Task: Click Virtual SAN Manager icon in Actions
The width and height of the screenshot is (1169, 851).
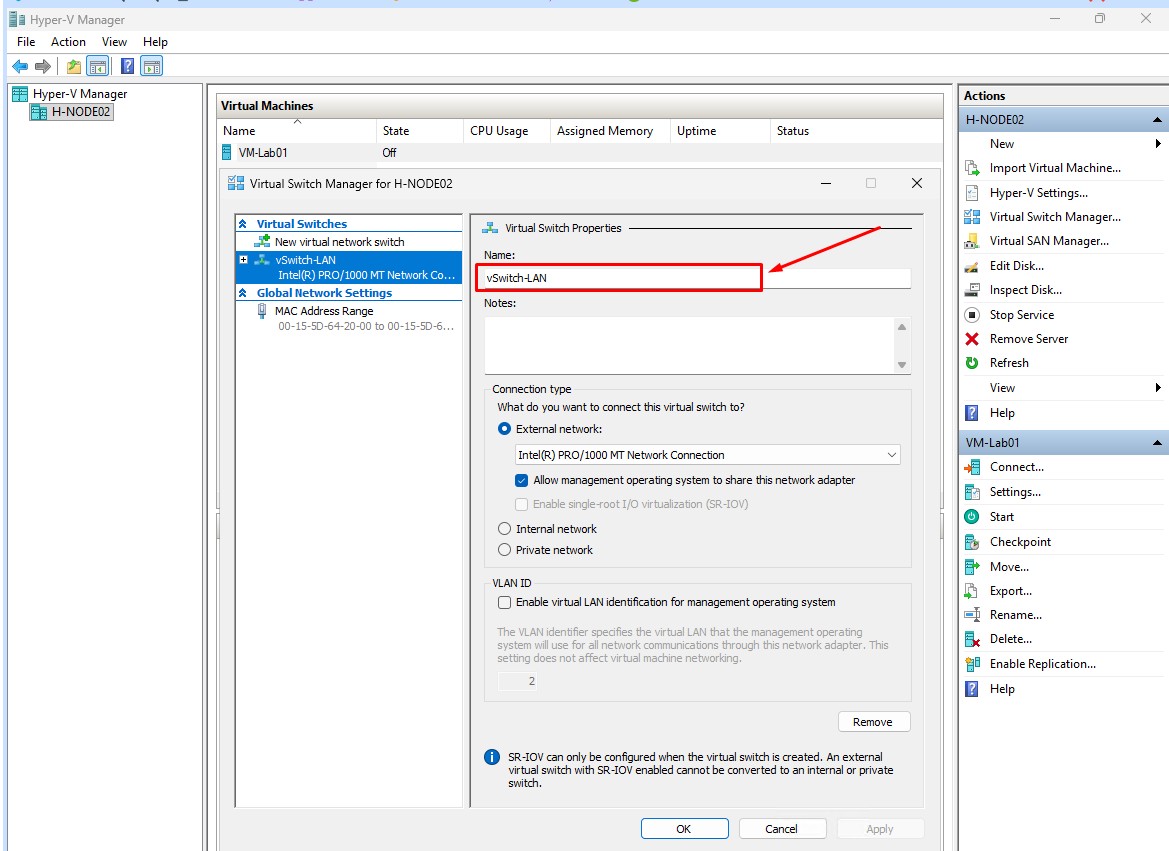Action: [x=972, y=241]
